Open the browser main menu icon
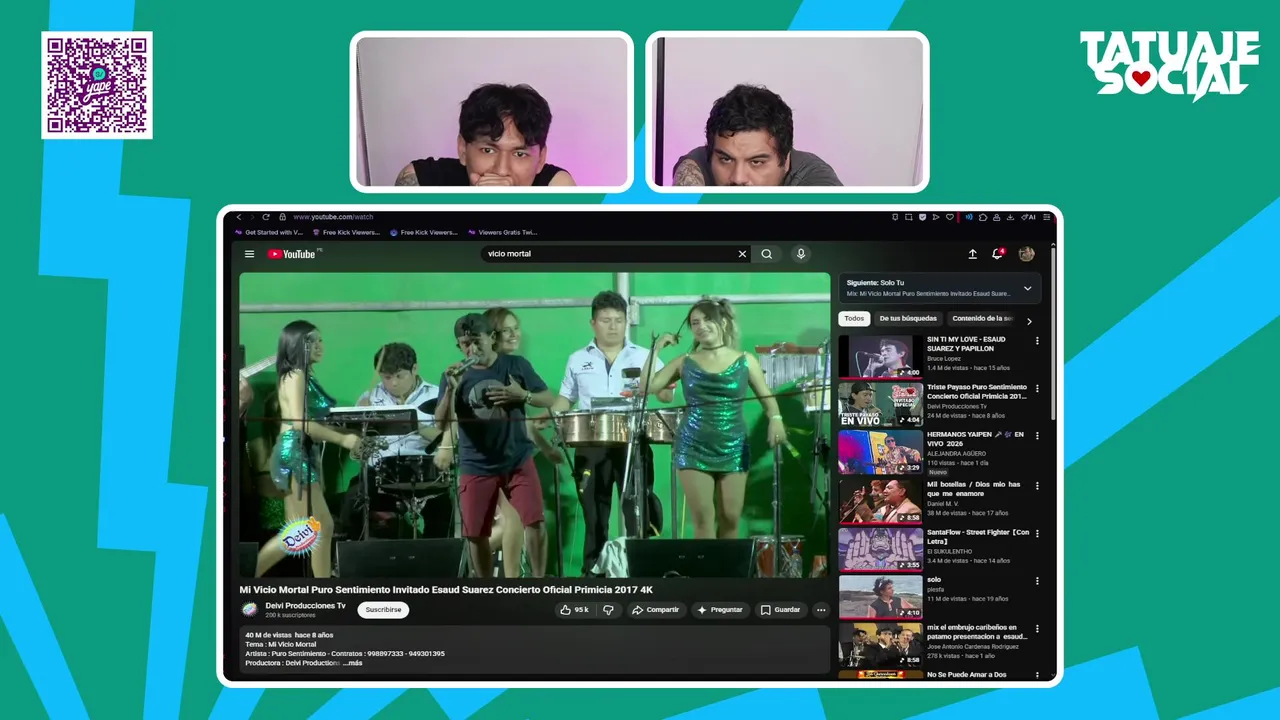 1046,217
